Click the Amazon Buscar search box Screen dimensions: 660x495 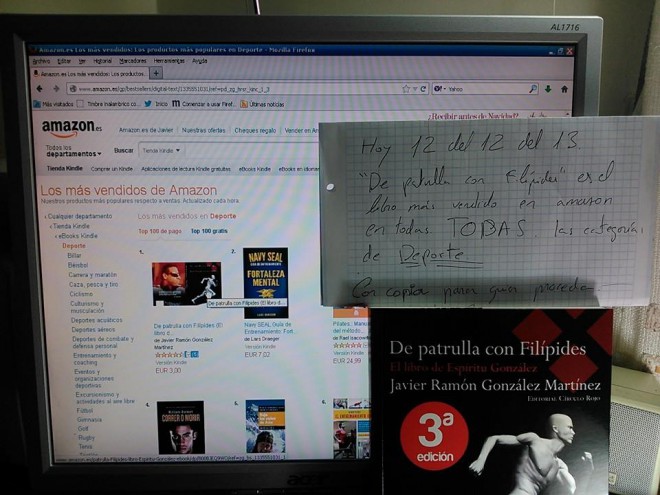(x=250, y=150)
